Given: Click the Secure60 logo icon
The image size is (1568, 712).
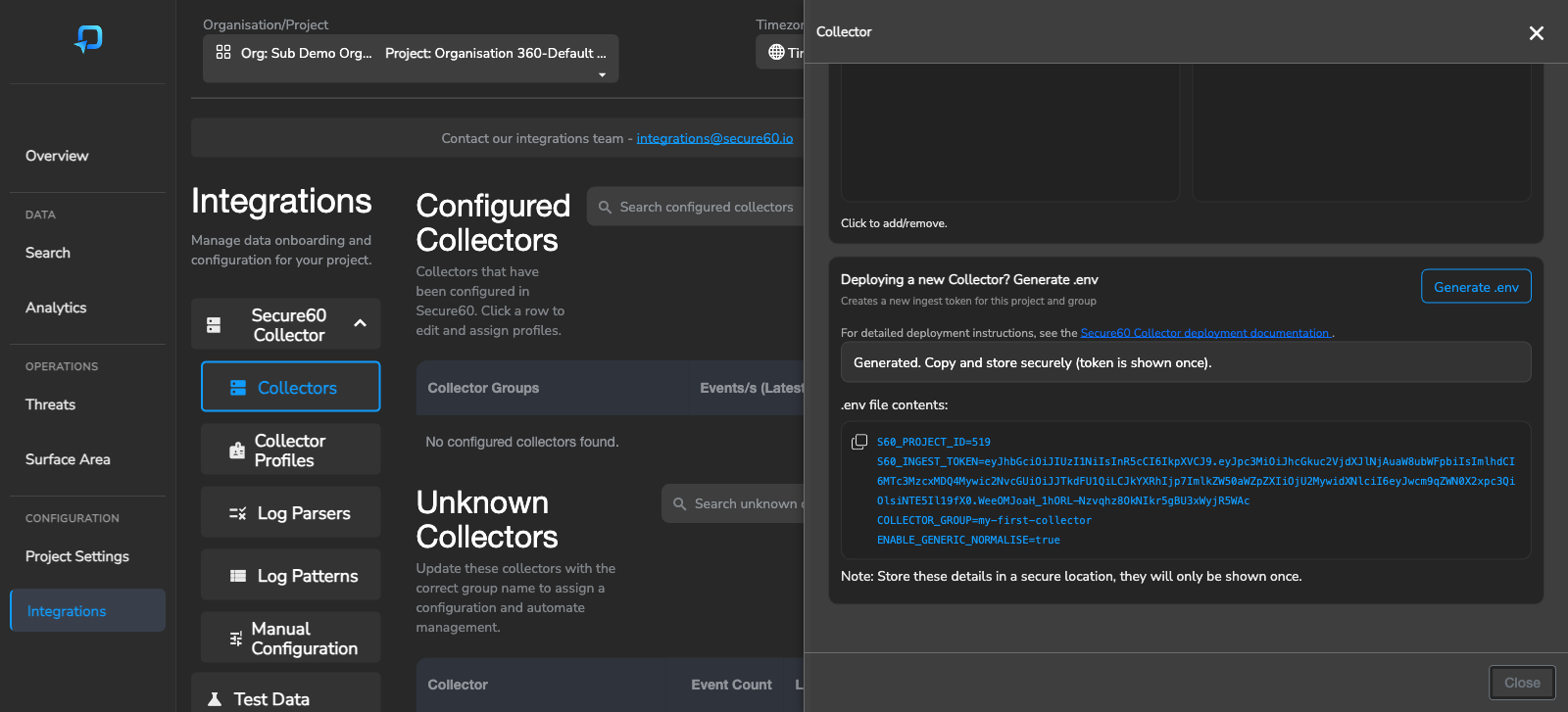Looking at the screenshot, I should (88, 38).
